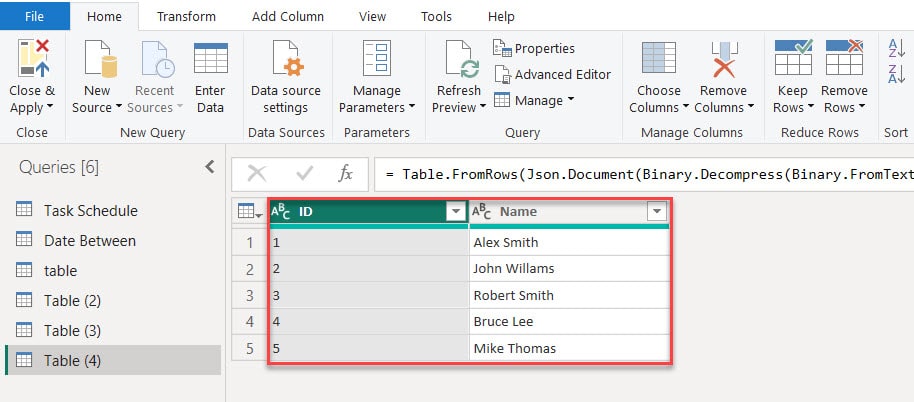Switch to the Tools tab
The width and height of the screenshot is (914, 402).
(437, 16)
